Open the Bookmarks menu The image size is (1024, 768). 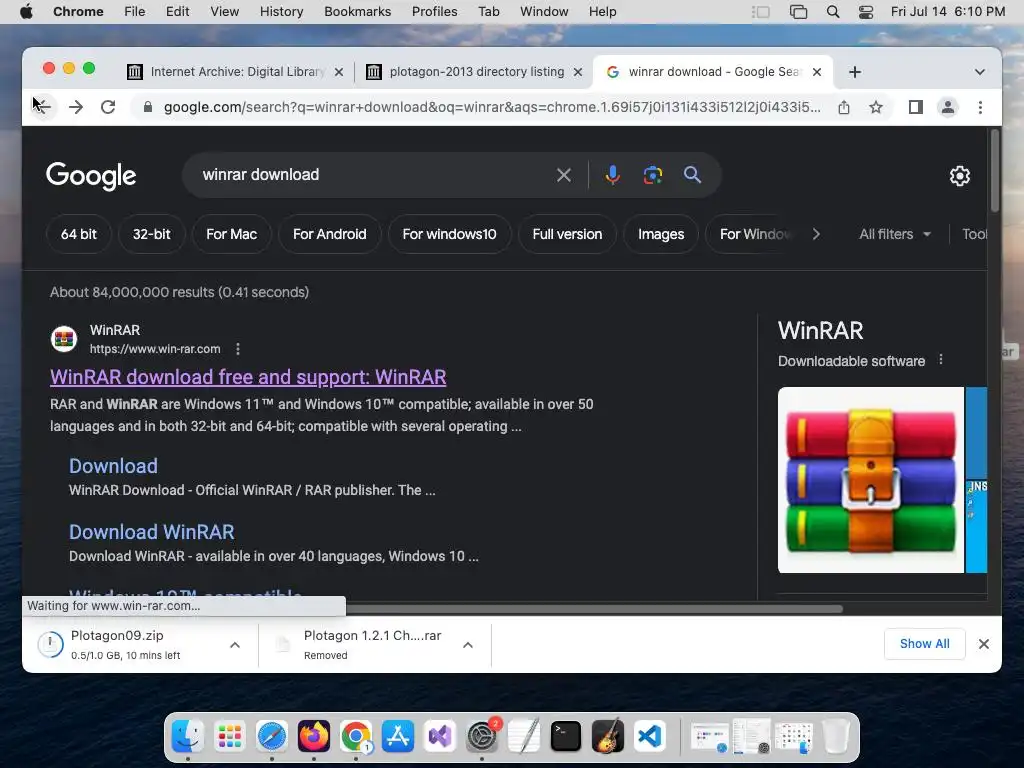(357, 12)
